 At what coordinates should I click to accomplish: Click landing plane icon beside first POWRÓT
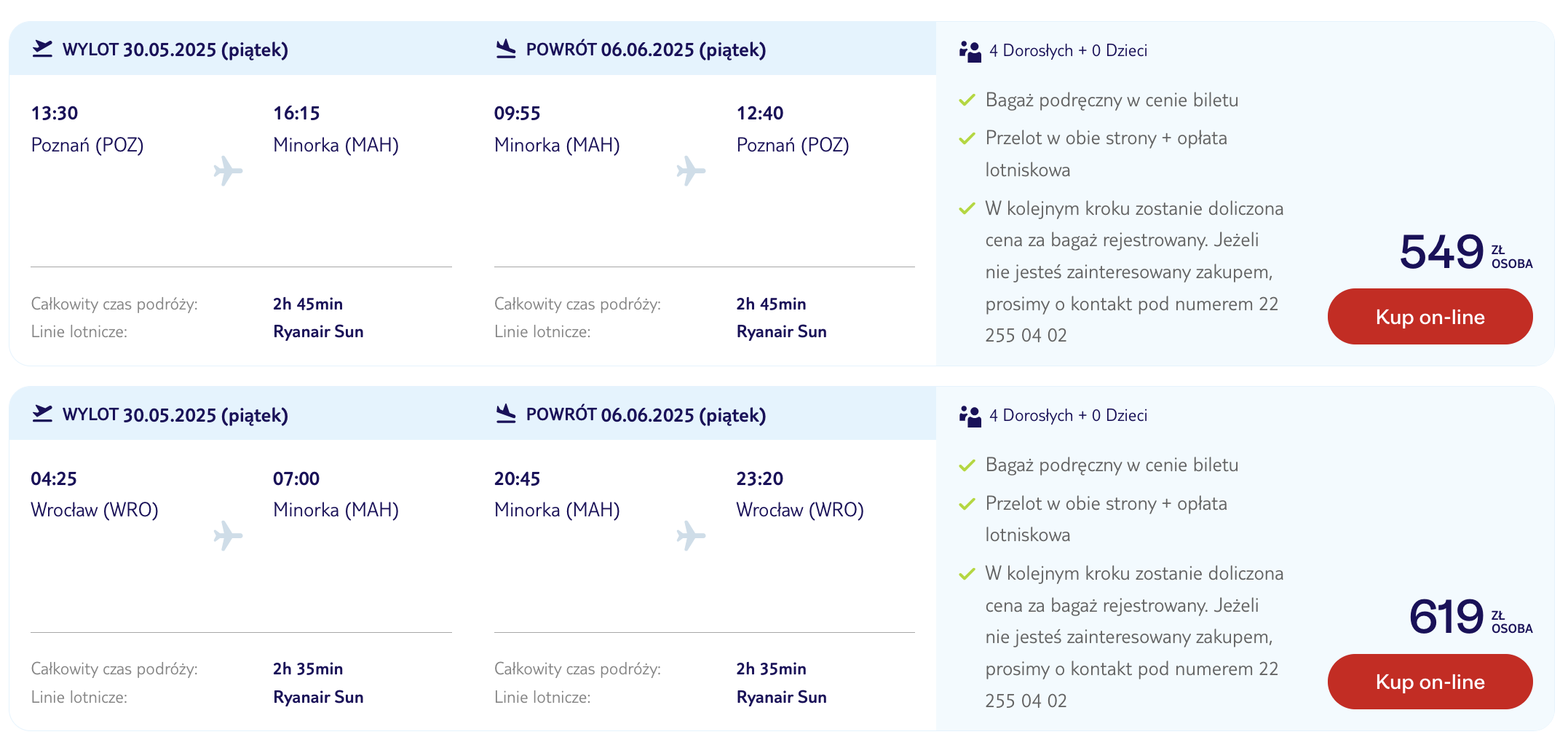point(506,49)
